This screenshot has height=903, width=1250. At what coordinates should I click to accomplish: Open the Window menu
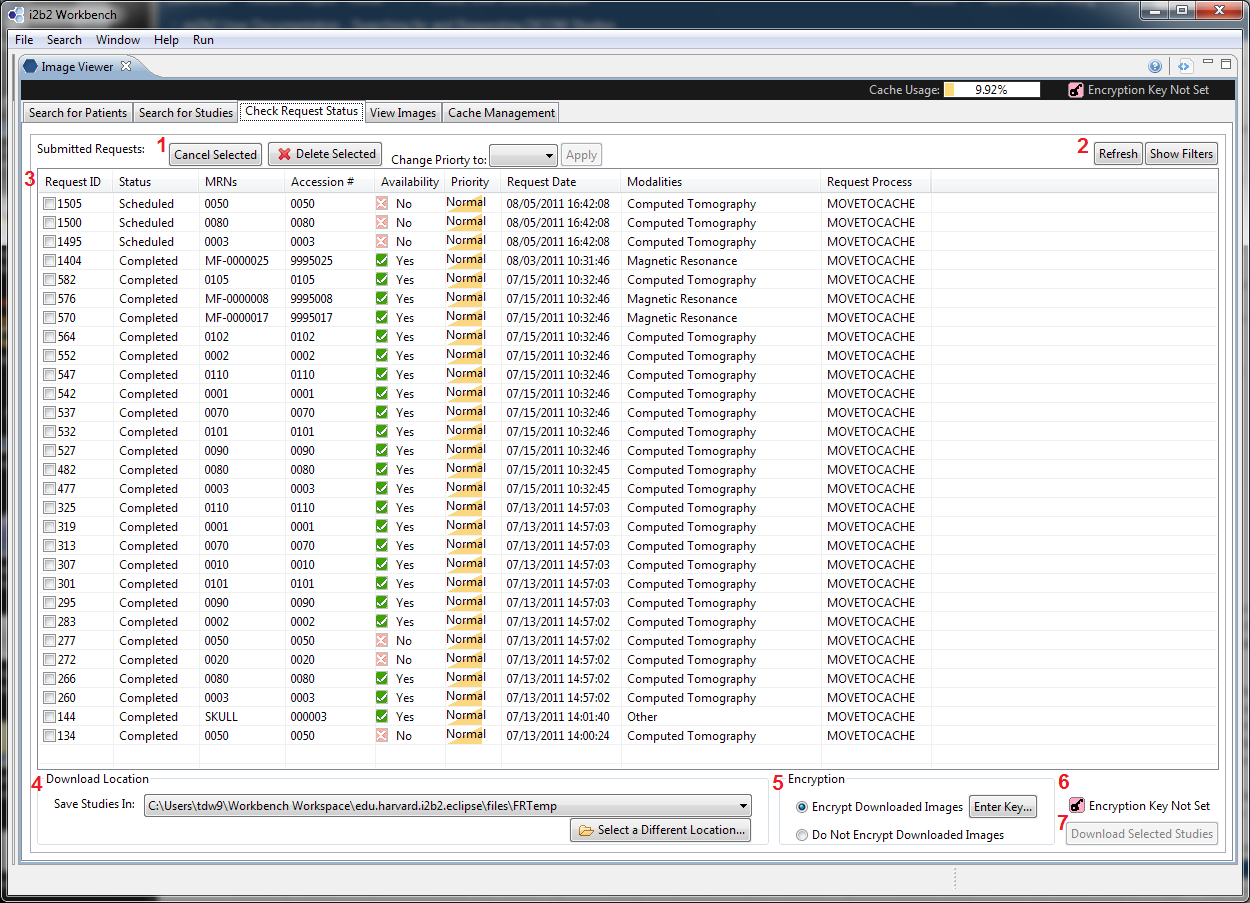(x=118, y=40)
